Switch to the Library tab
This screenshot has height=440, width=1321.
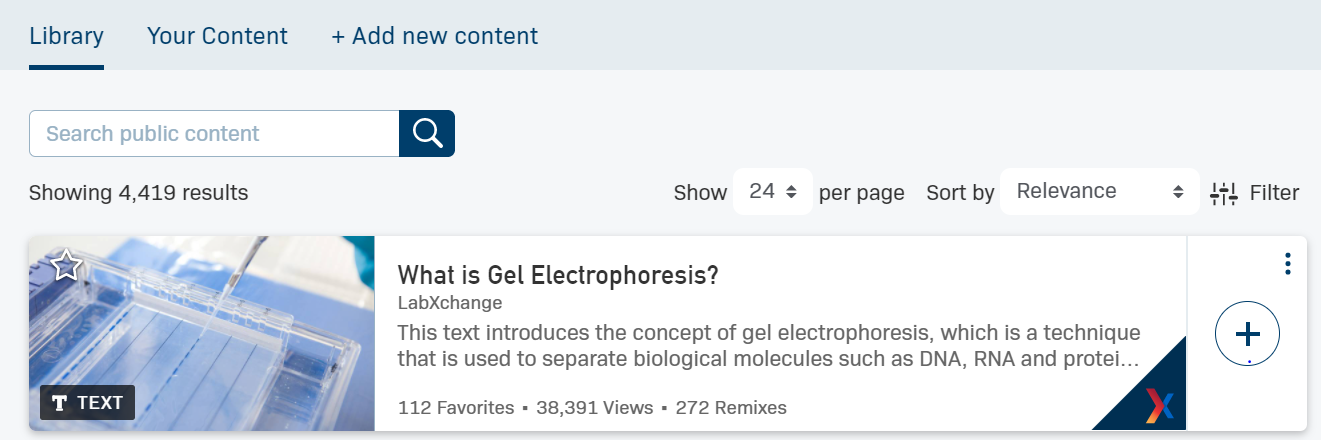click(x=66, y=36)
